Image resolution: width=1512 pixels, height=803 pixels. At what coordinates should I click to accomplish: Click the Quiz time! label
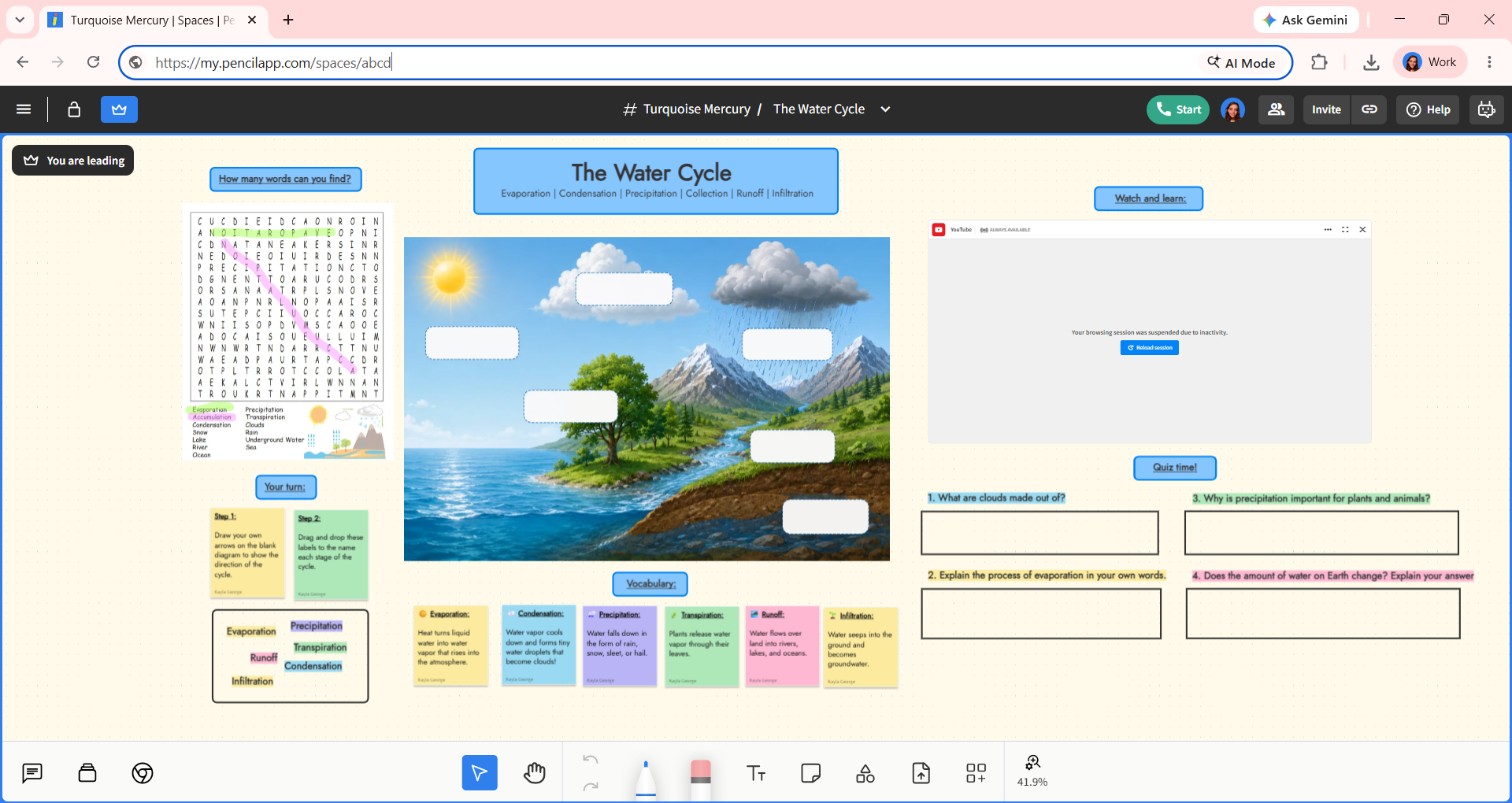(1175, 468)
